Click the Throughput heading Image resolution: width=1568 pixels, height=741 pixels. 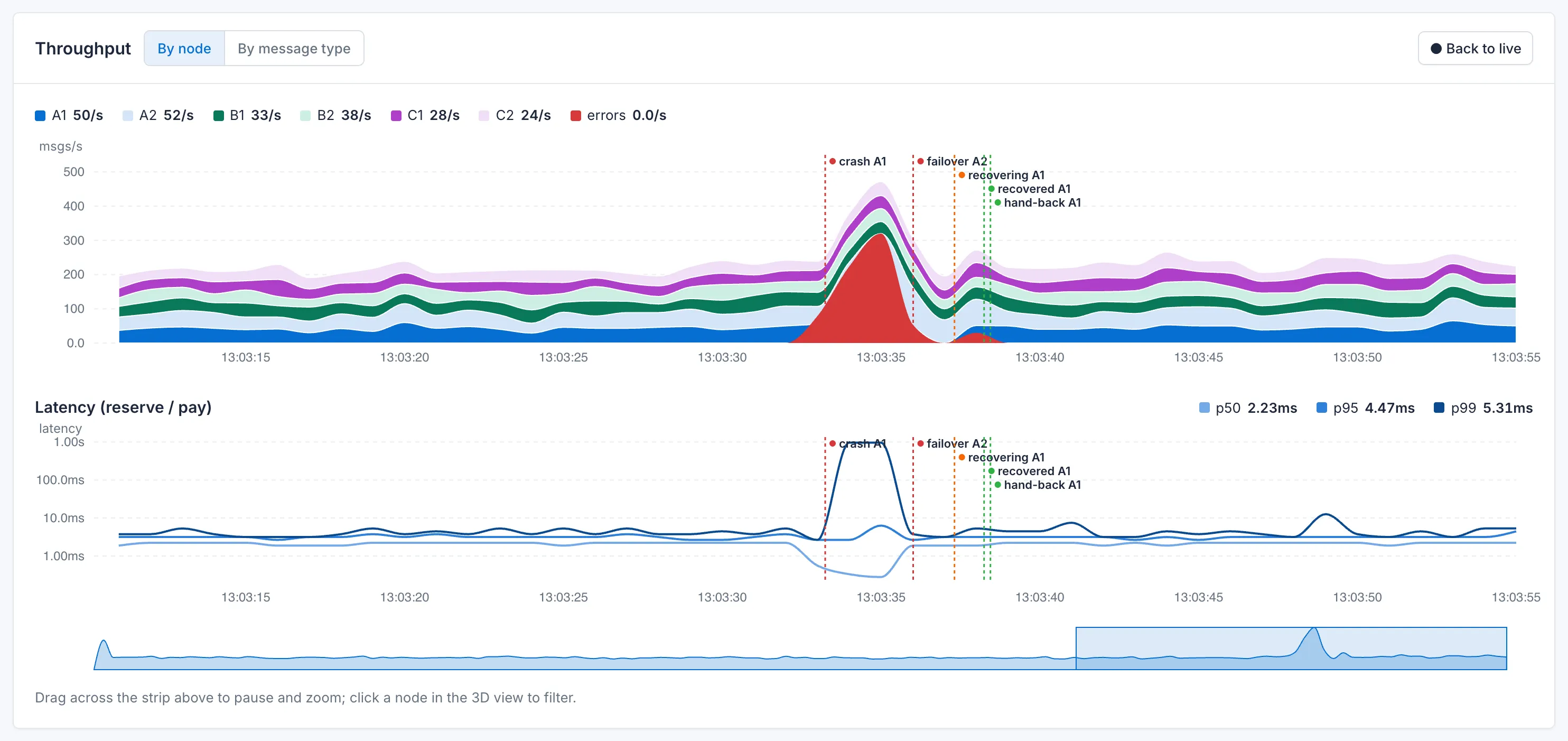coord(83,49)
